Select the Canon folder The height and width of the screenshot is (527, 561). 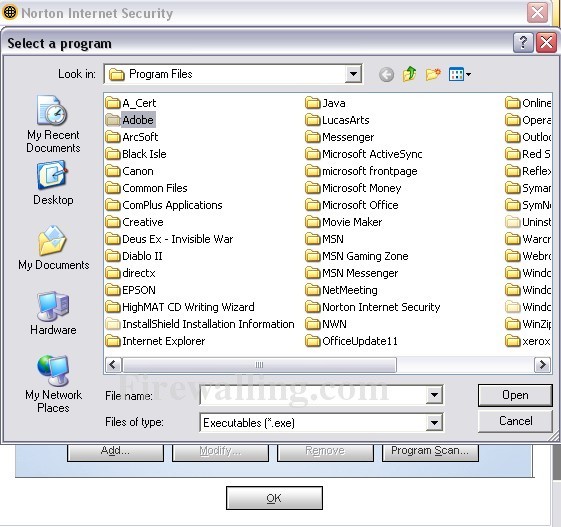[130, 171]
